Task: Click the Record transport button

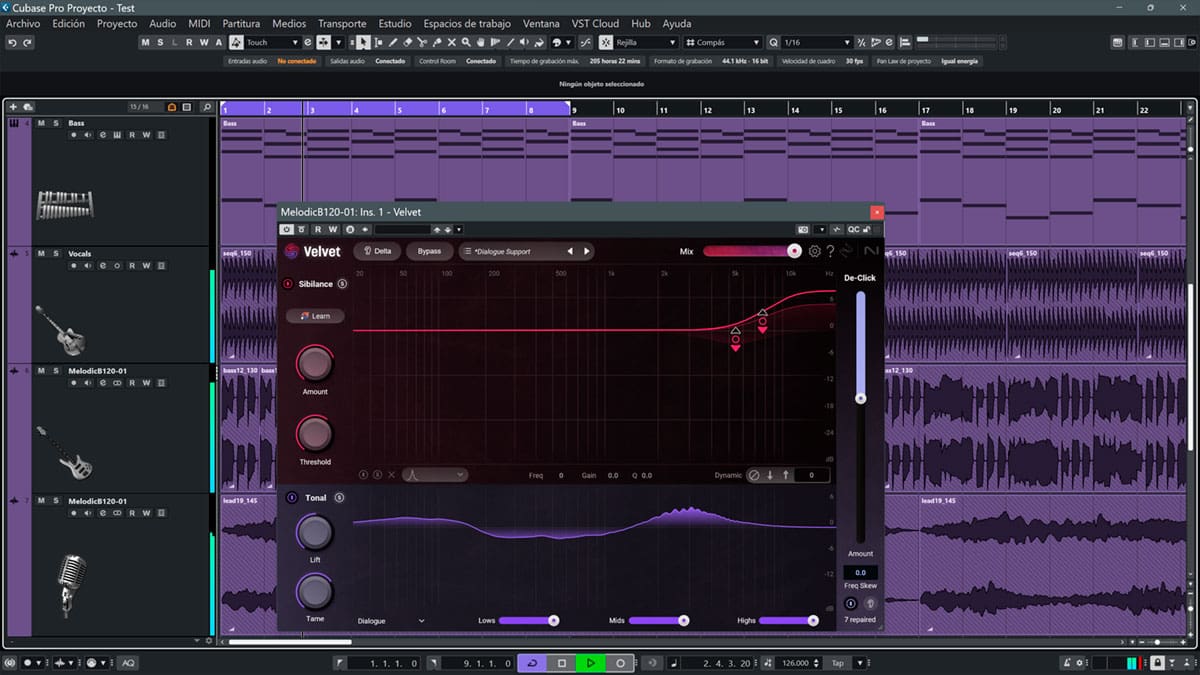Action: pos(620,663)
